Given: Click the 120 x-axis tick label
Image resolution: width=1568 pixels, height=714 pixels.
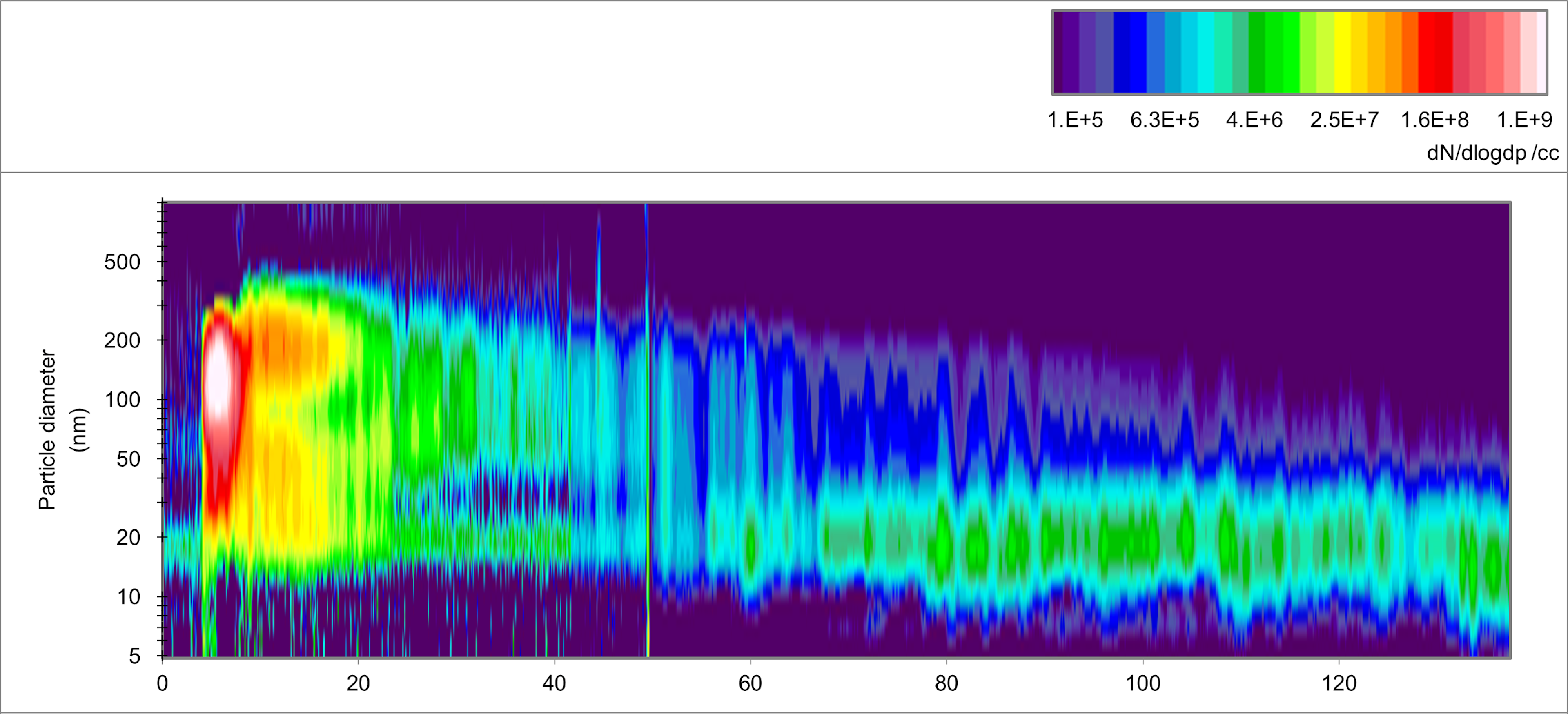Looking at the screenshot, I should [1339, 683].
